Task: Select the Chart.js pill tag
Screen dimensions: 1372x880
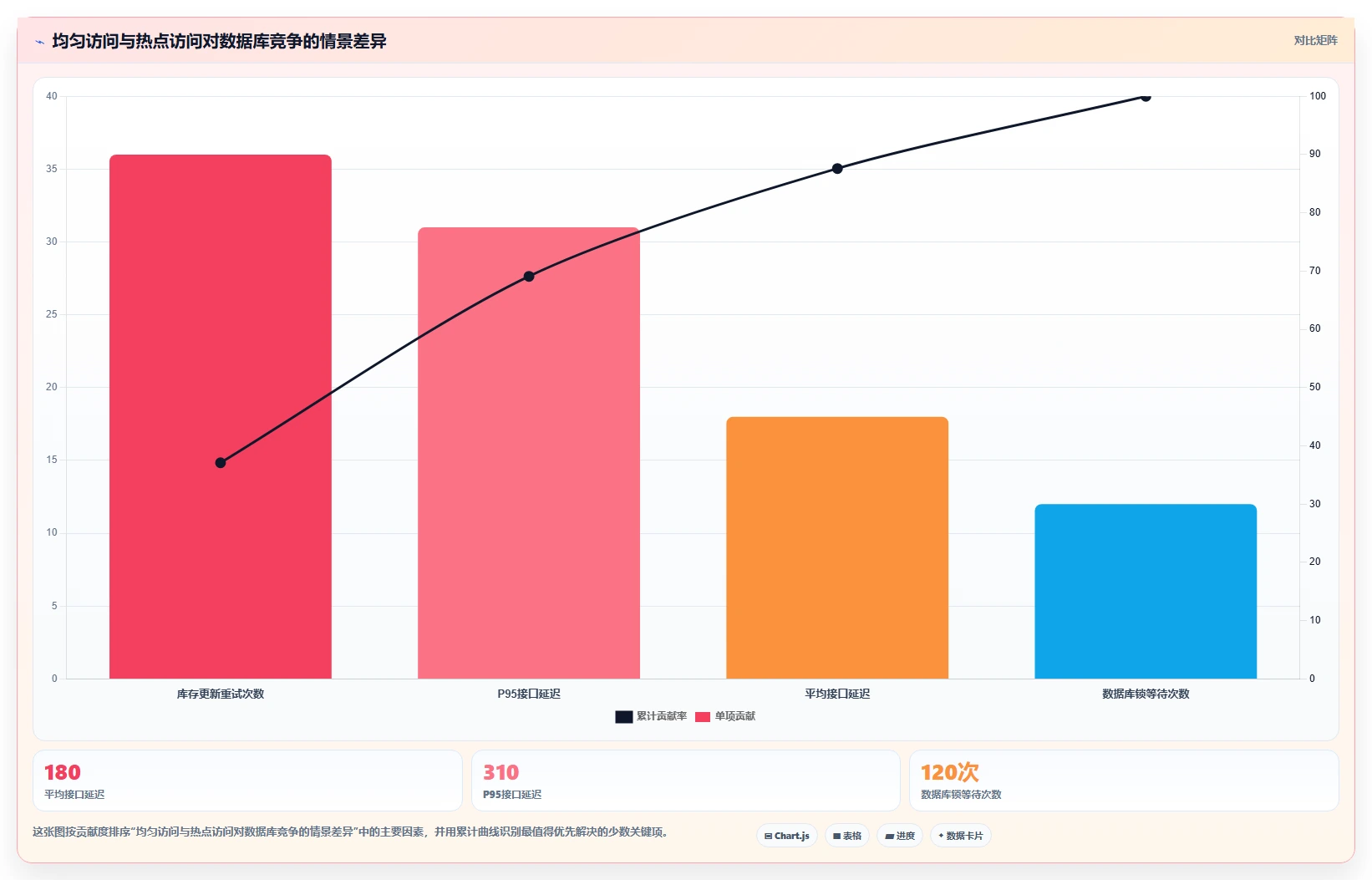Action: tap(787, 836)
